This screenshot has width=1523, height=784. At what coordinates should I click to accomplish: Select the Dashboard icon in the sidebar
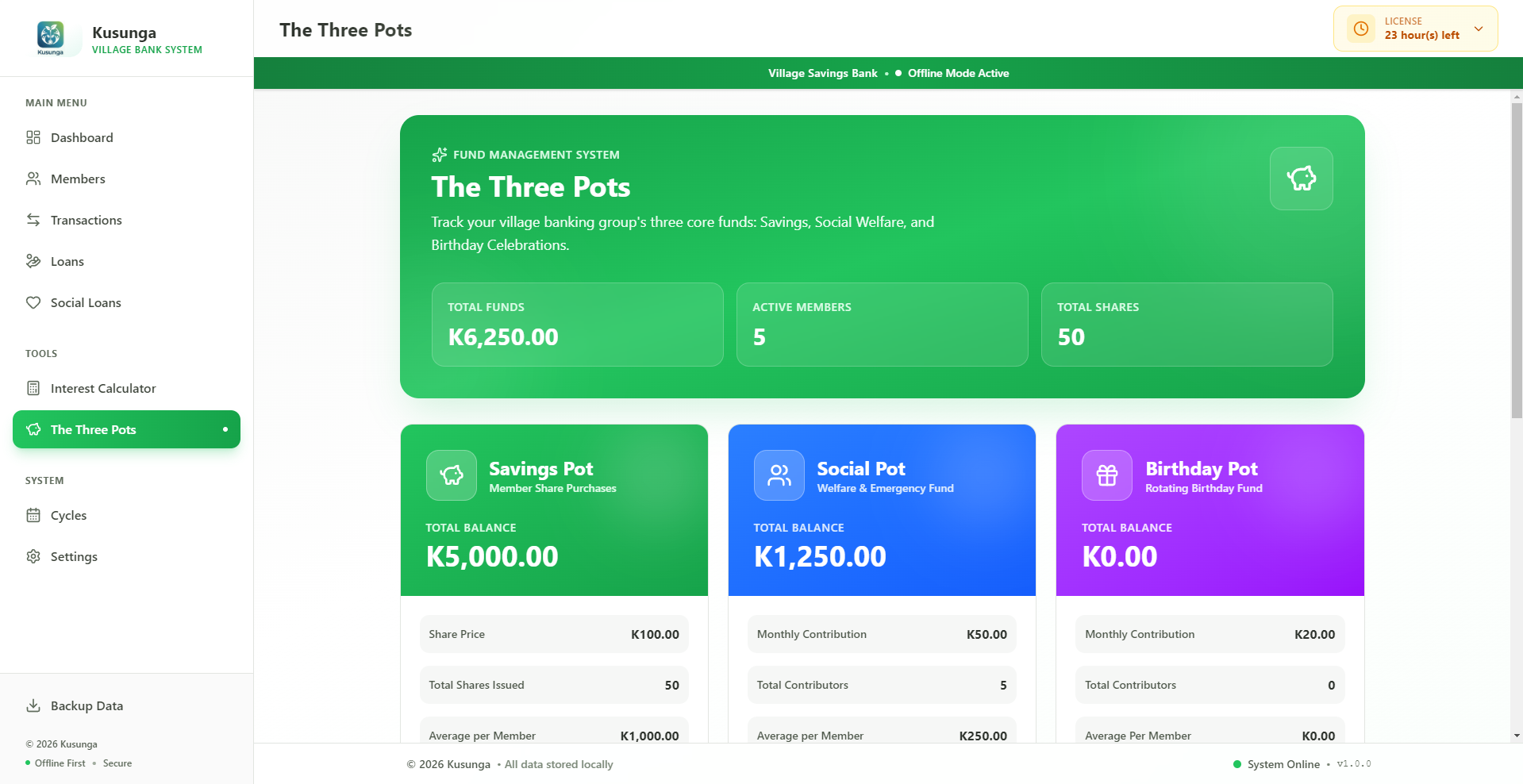(x=33, y=137)
